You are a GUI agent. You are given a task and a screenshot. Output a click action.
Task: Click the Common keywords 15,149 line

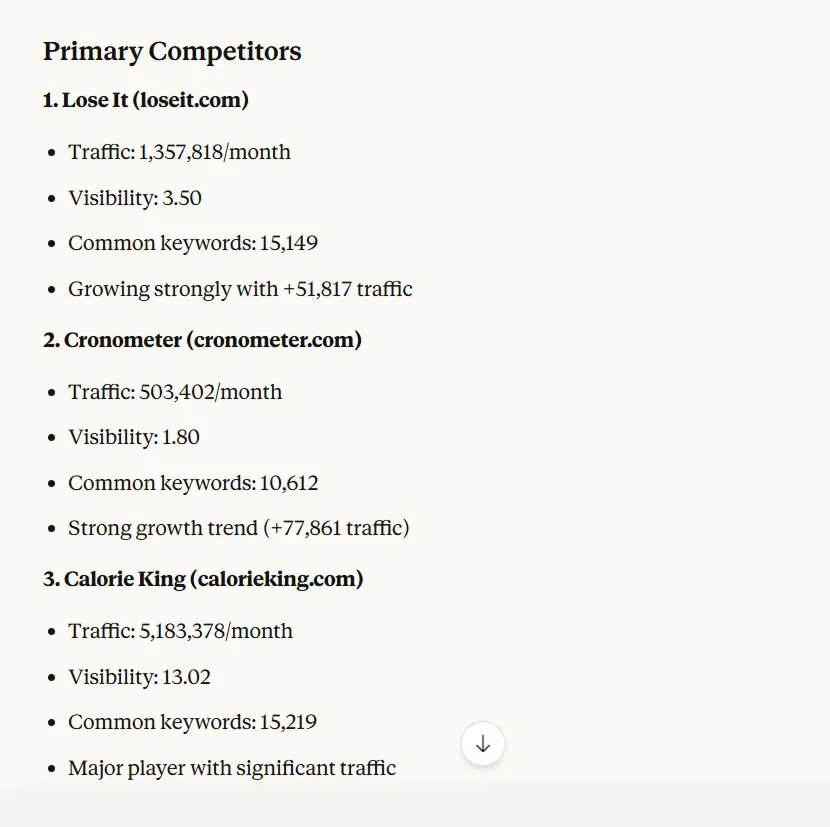pos(193,243)
